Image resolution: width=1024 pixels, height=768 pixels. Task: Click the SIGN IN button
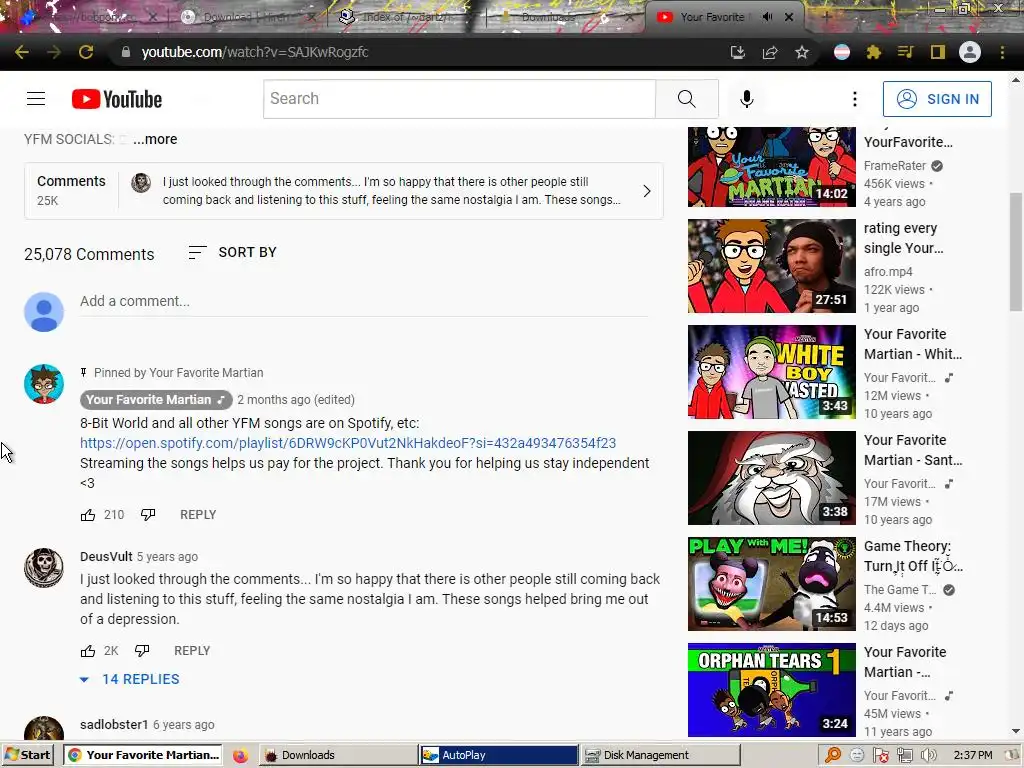point(936,99)
